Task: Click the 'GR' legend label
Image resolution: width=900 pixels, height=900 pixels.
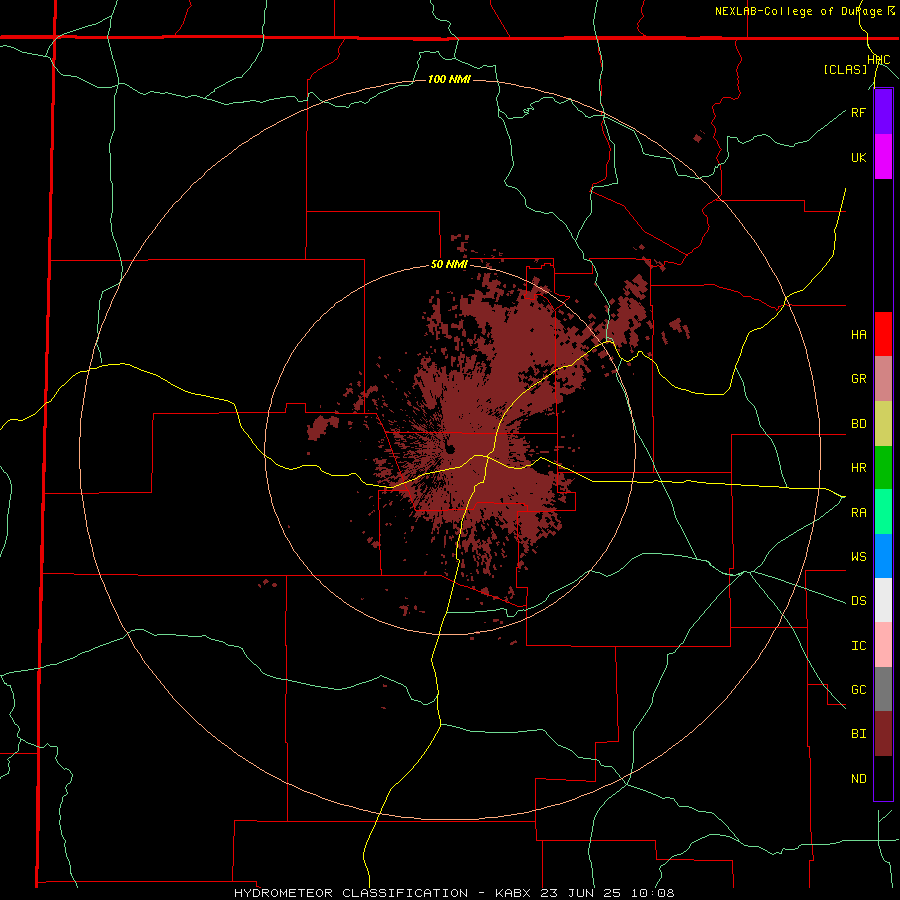Action: click(858, 379)
